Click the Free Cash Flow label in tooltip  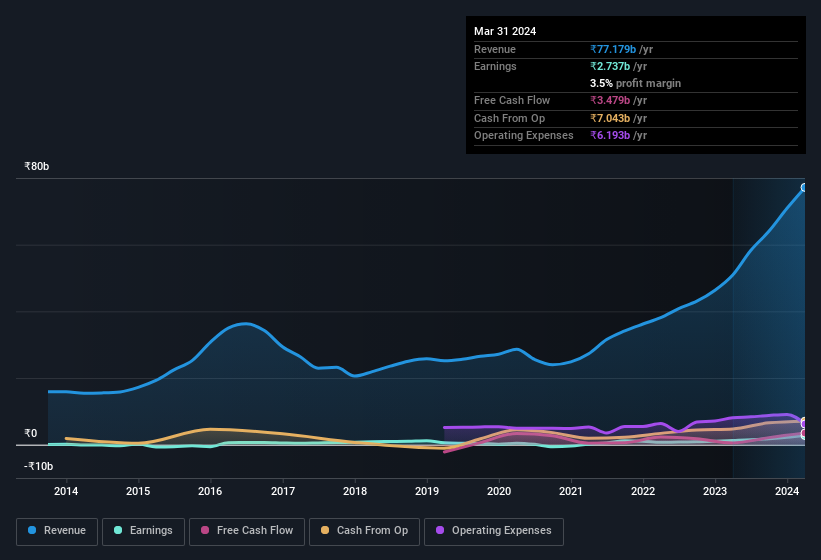(x=512, y=100)
